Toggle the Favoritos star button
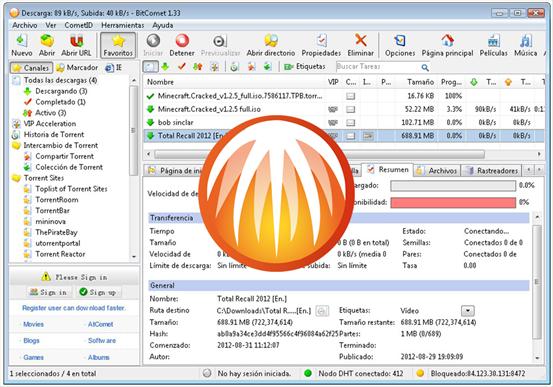This screenshot has height=387, width=553. tap(118, 45)
